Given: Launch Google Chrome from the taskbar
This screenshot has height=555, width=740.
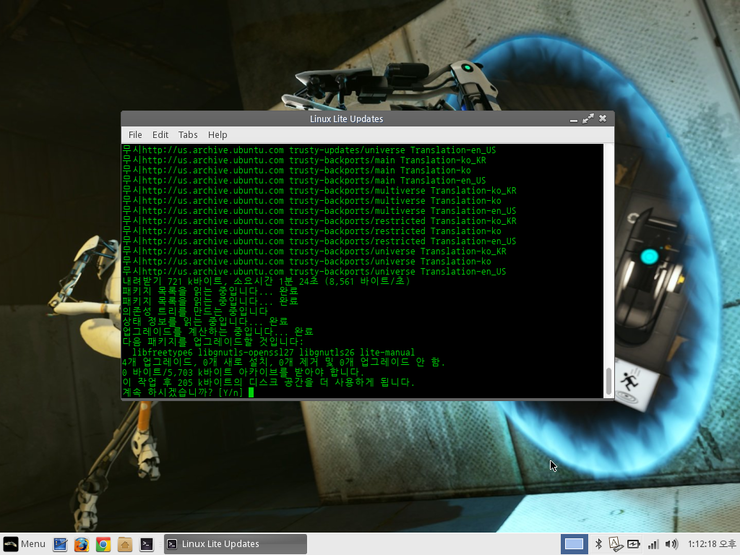Looking at the screenshot, I should pos(103,544).
